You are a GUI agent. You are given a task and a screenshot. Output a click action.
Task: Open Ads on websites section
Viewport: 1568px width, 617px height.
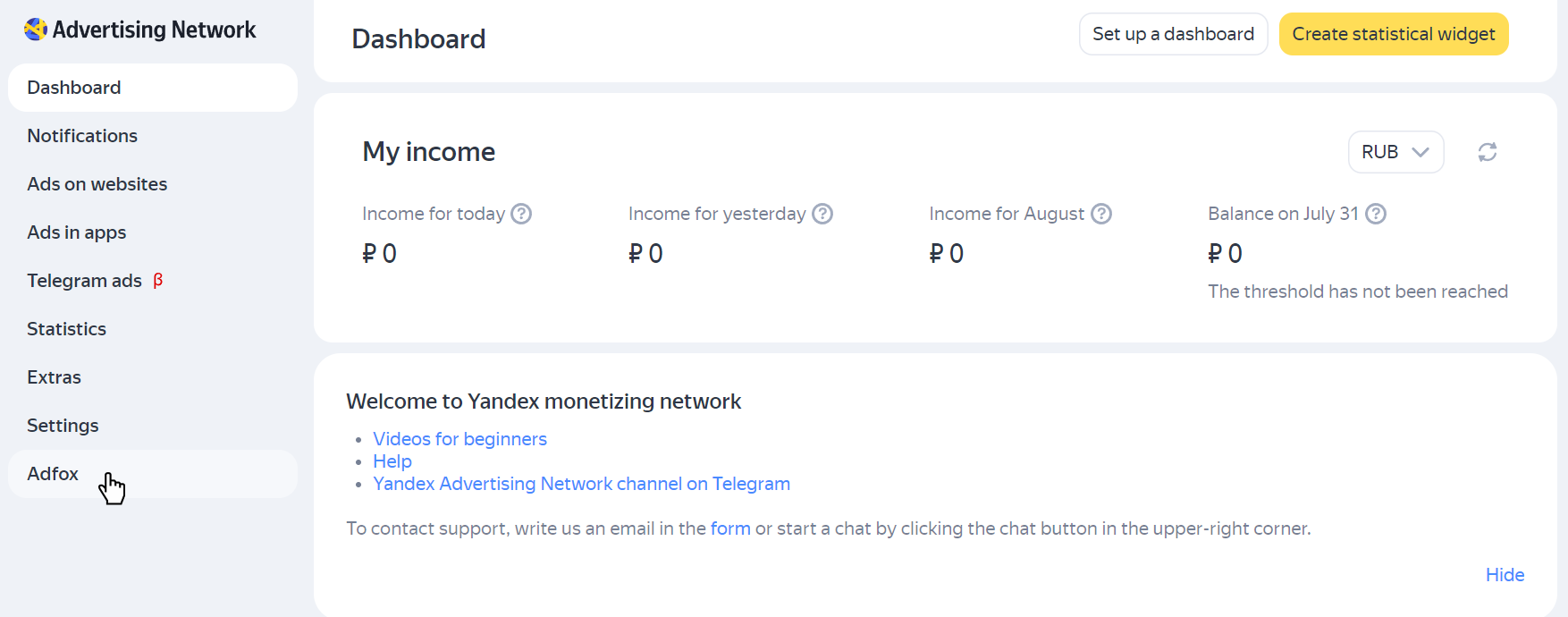97,184
